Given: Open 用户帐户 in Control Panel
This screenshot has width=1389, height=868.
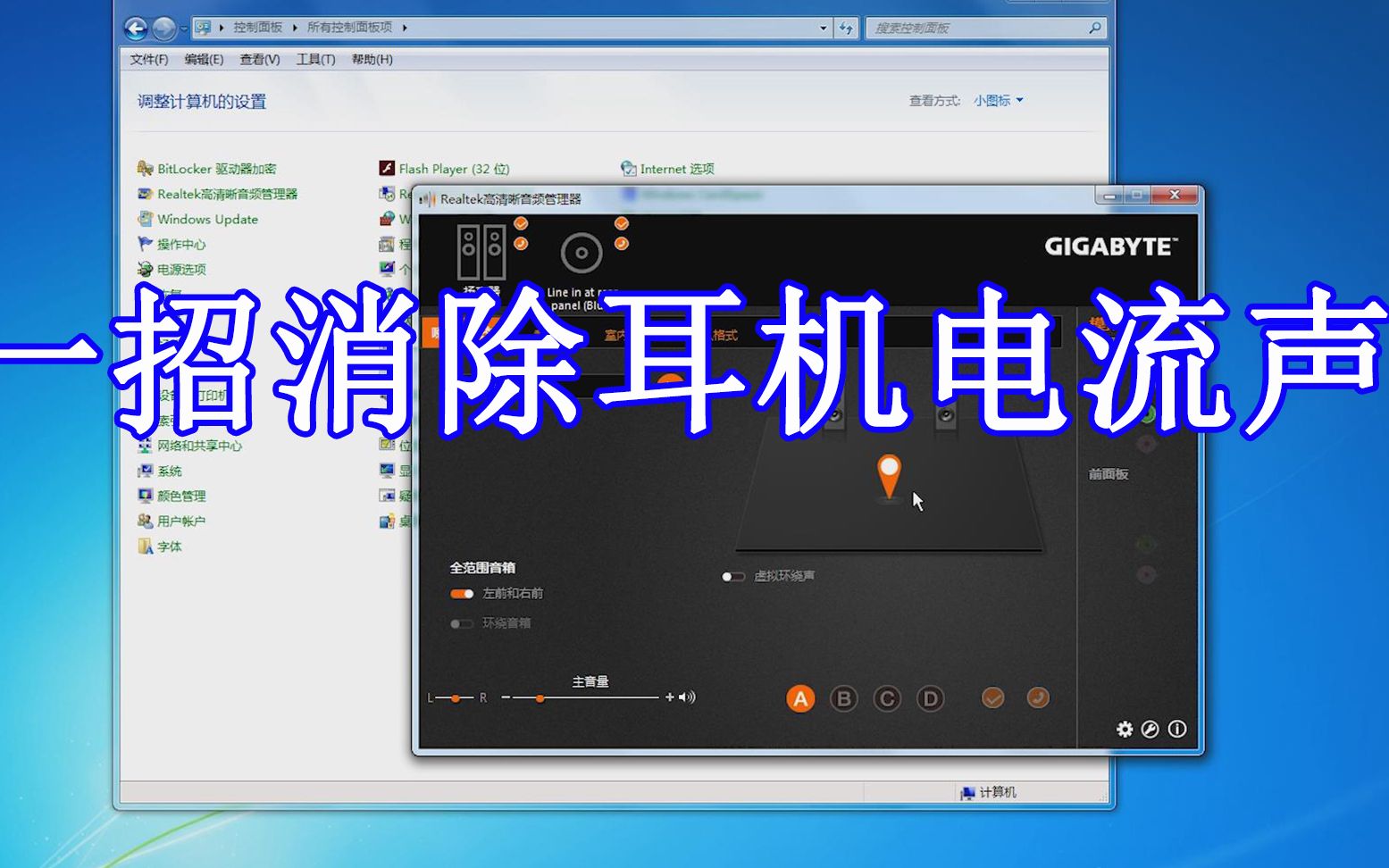Looking at the screenshot, I should 172,521.
